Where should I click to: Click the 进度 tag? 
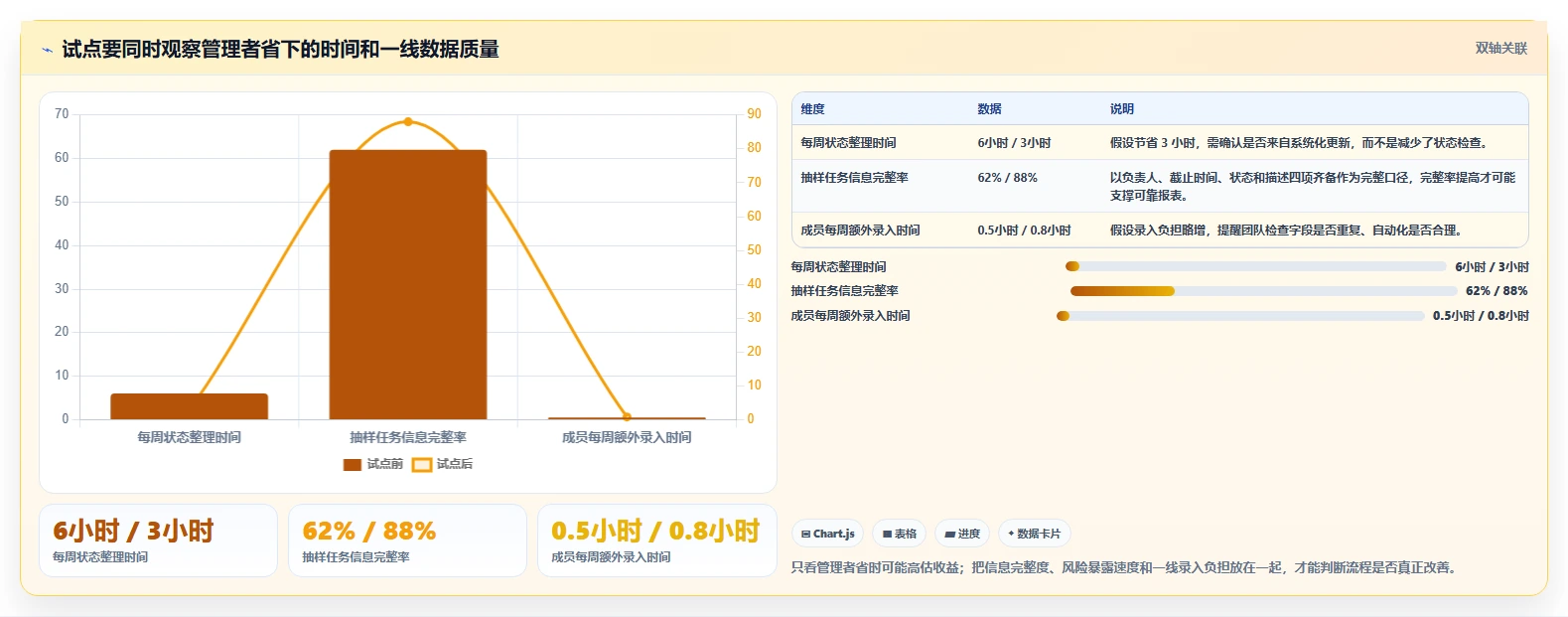pos(962,534)
